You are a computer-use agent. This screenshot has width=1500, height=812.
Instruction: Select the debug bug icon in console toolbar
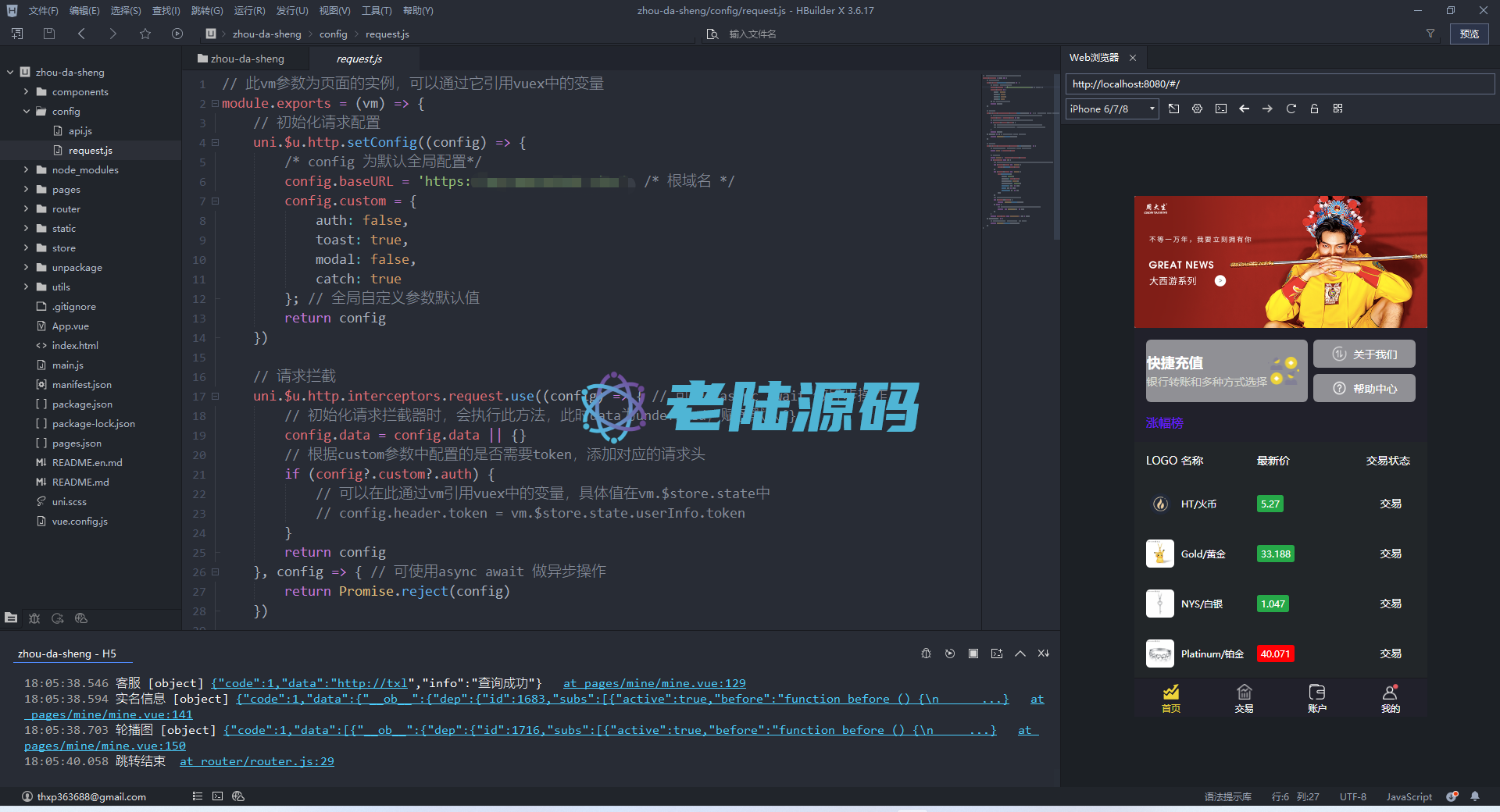(927, 654)
